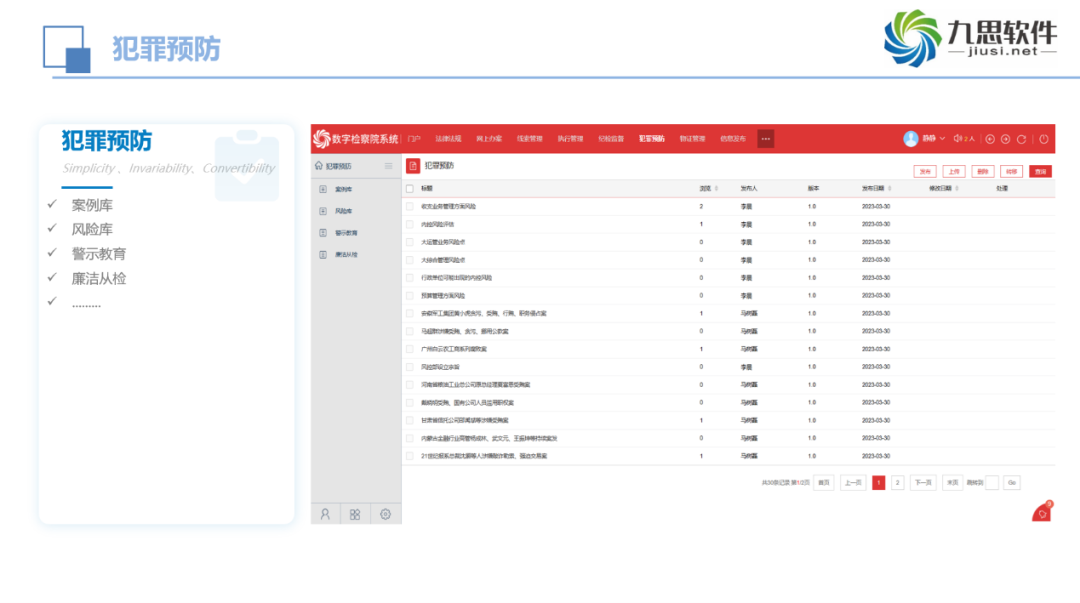Click the red notification bell badge
1080x603 pixels.
[x=1042, y=512]
